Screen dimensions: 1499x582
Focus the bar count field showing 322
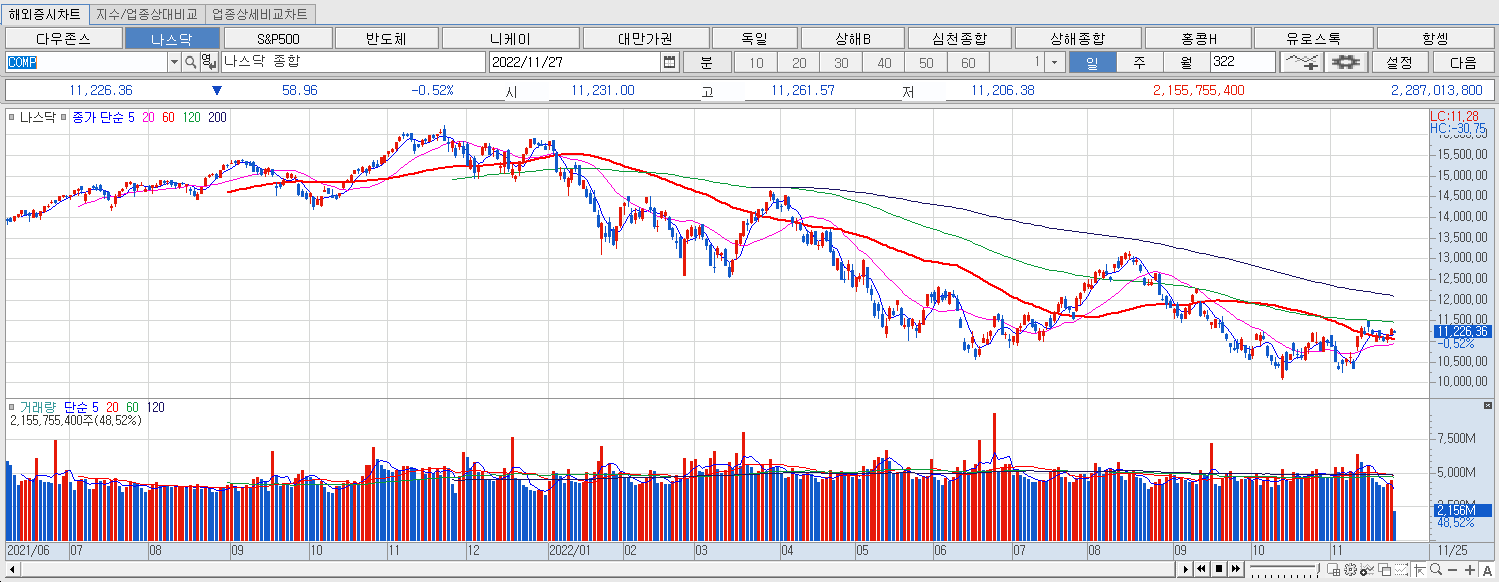tap(1243, 62)
